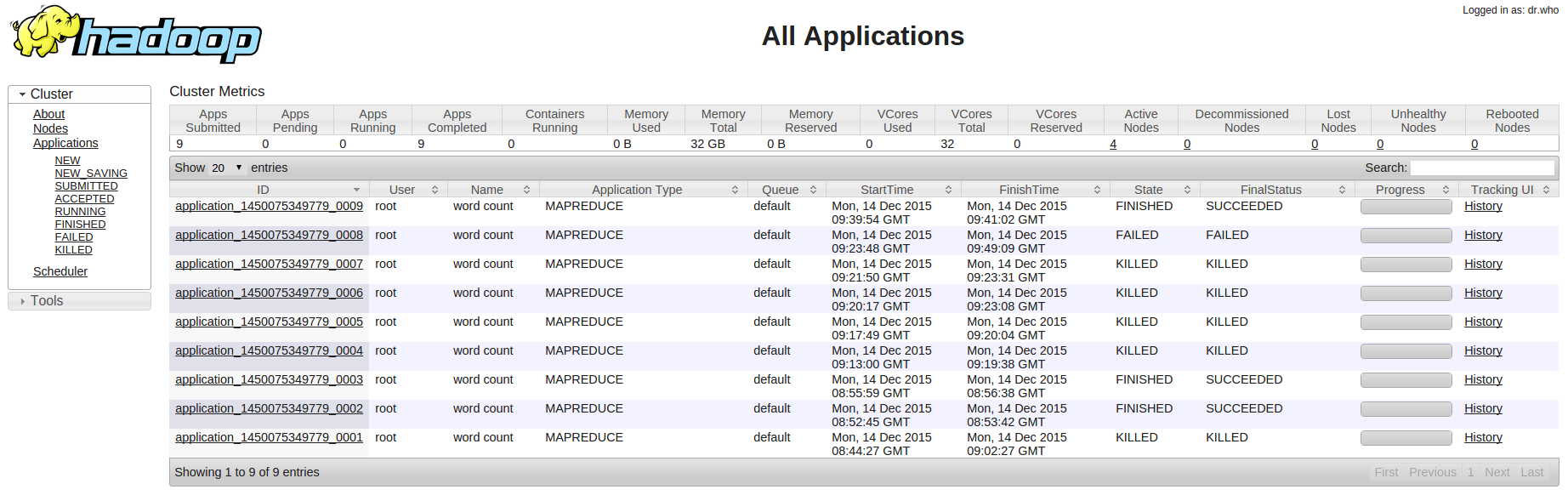
Task: Open the Show entries count dropdown
Action: [x=226, y=168]
